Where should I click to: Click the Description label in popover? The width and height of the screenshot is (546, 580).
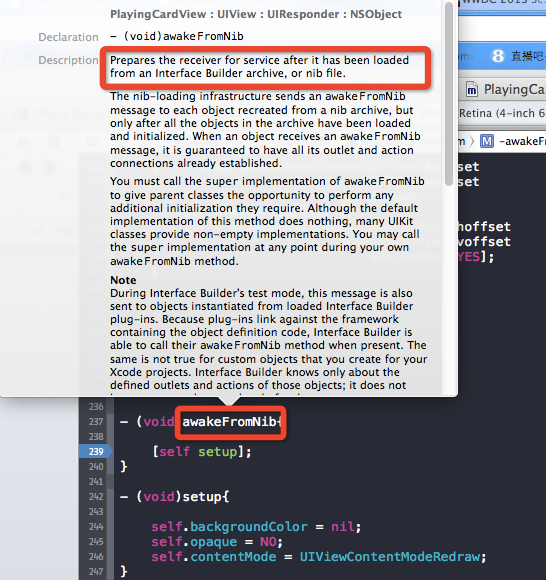tap(68, 60)
